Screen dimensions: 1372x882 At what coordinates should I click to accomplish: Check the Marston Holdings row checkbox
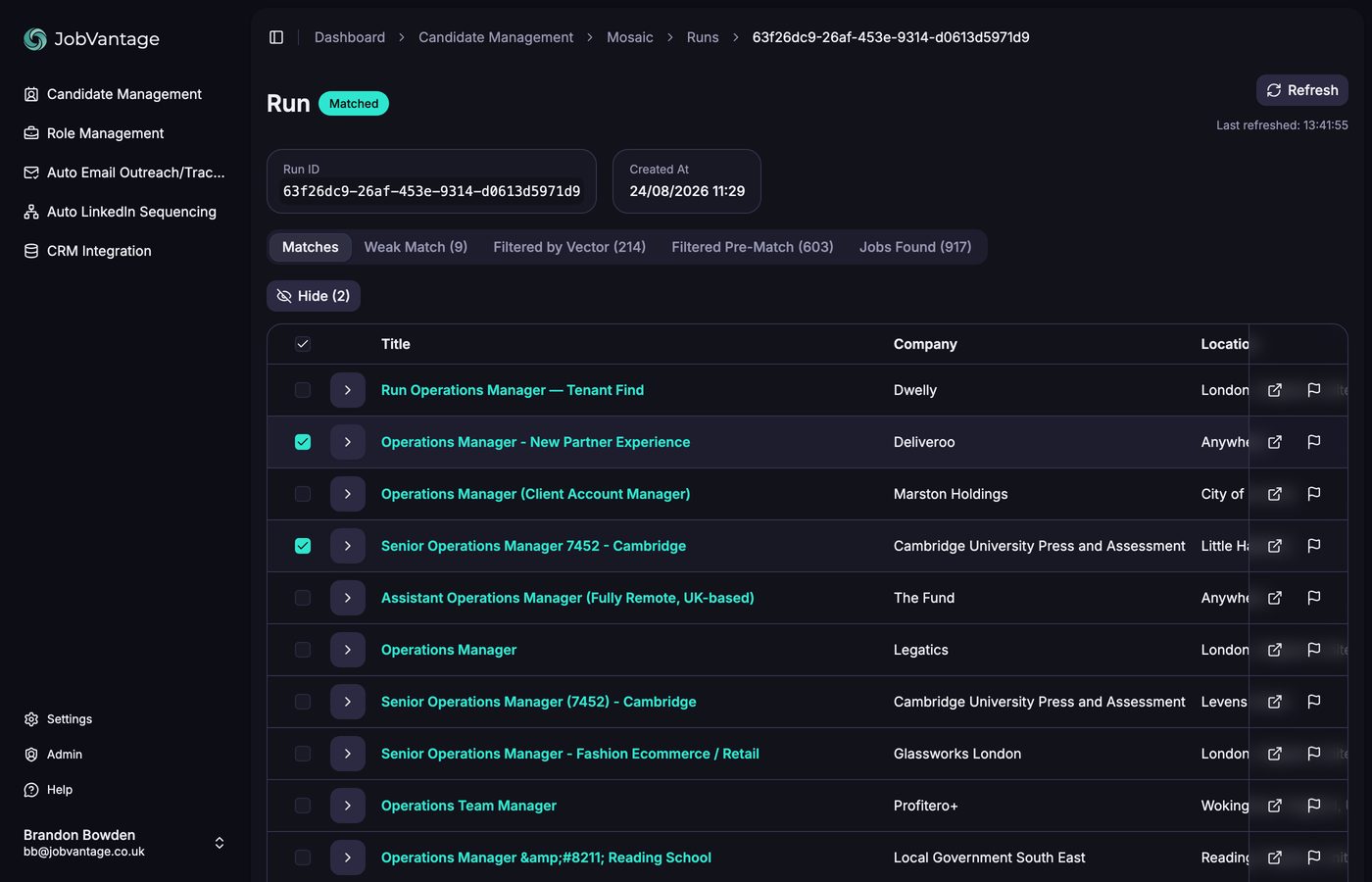tap(303, 494)
